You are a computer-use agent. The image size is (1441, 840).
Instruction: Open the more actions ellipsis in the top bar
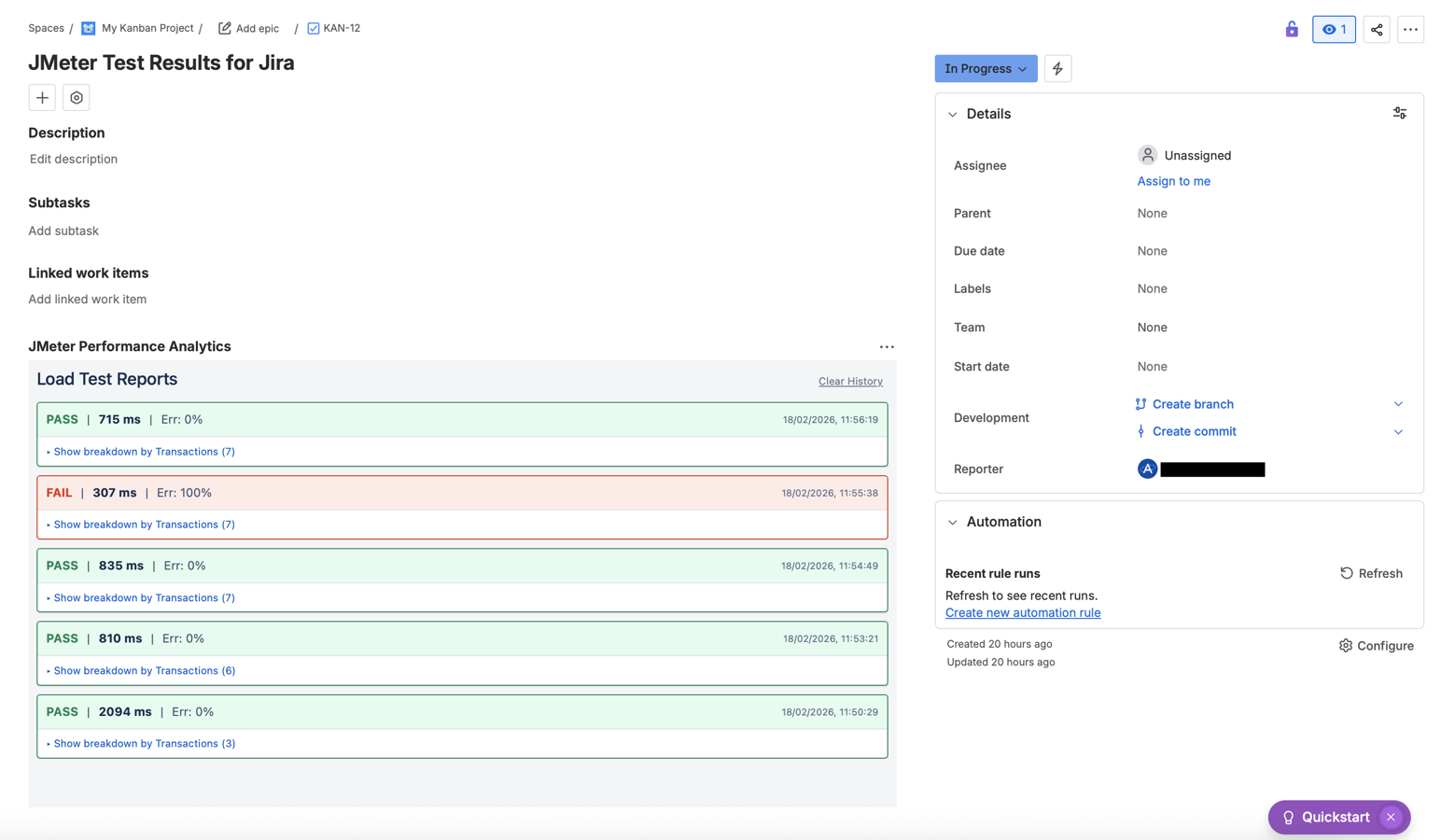(x=1411, y=29)
